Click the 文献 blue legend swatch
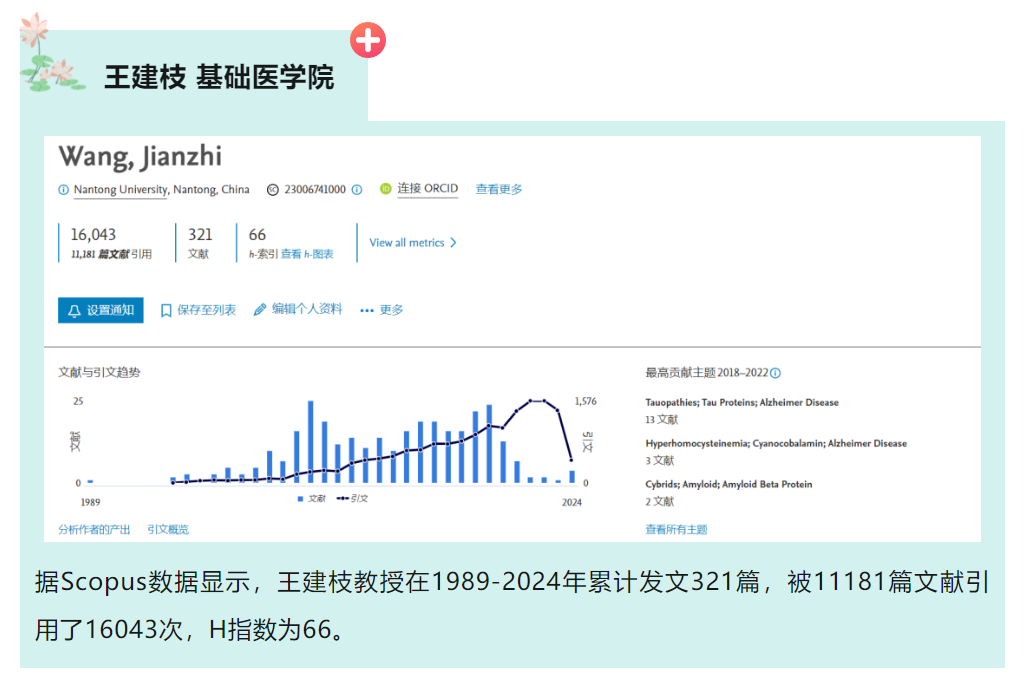 coord(300,498)
